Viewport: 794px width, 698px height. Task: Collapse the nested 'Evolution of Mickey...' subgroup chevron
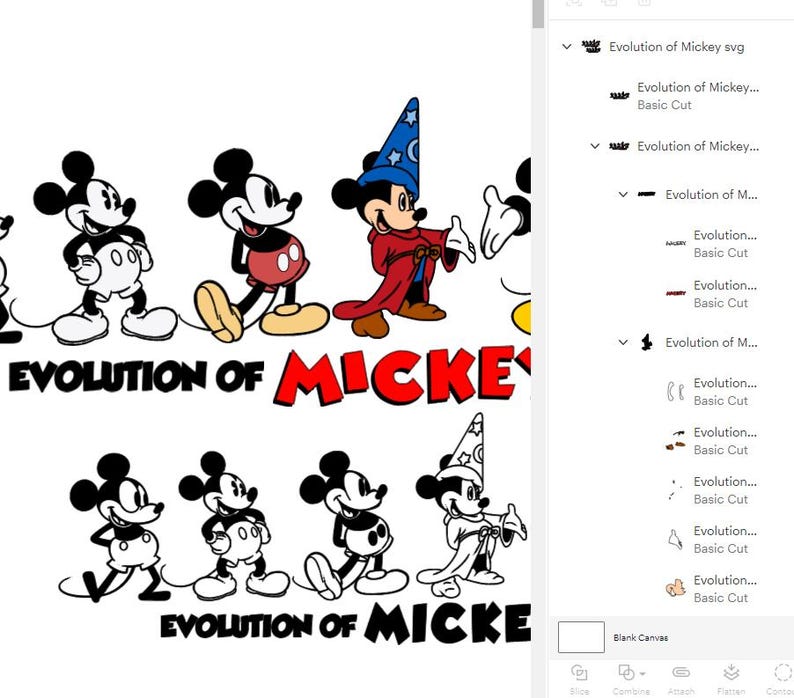(595, 146)
